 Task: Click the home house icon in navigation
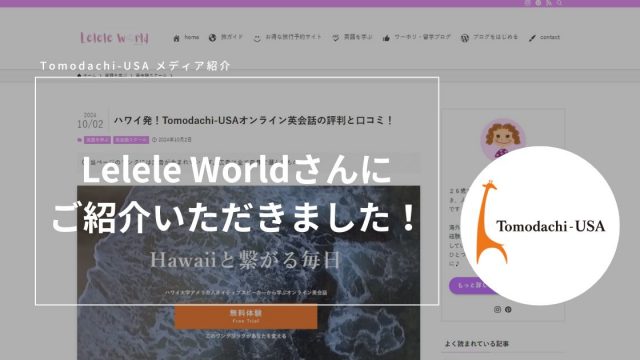[176, 38]
